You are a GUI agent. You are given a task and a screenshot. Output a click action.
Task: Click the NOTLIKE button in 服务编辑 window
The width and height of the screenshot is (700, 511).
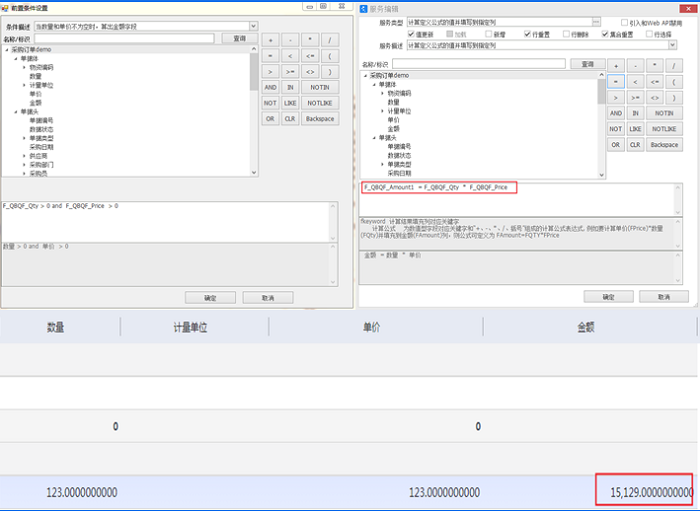[x=664, y=129]
